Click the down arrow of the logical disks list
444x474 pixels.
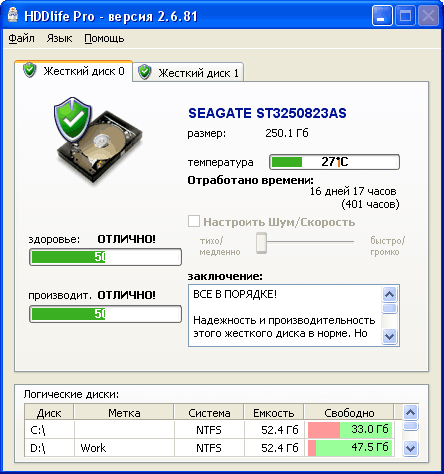tap(410, 448)
